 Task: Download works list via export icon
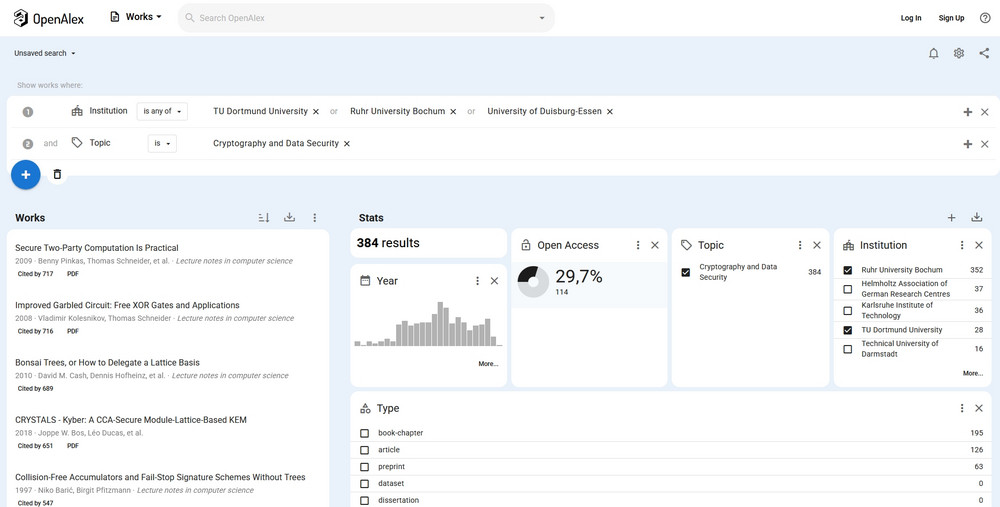click(x=290, y=217)
